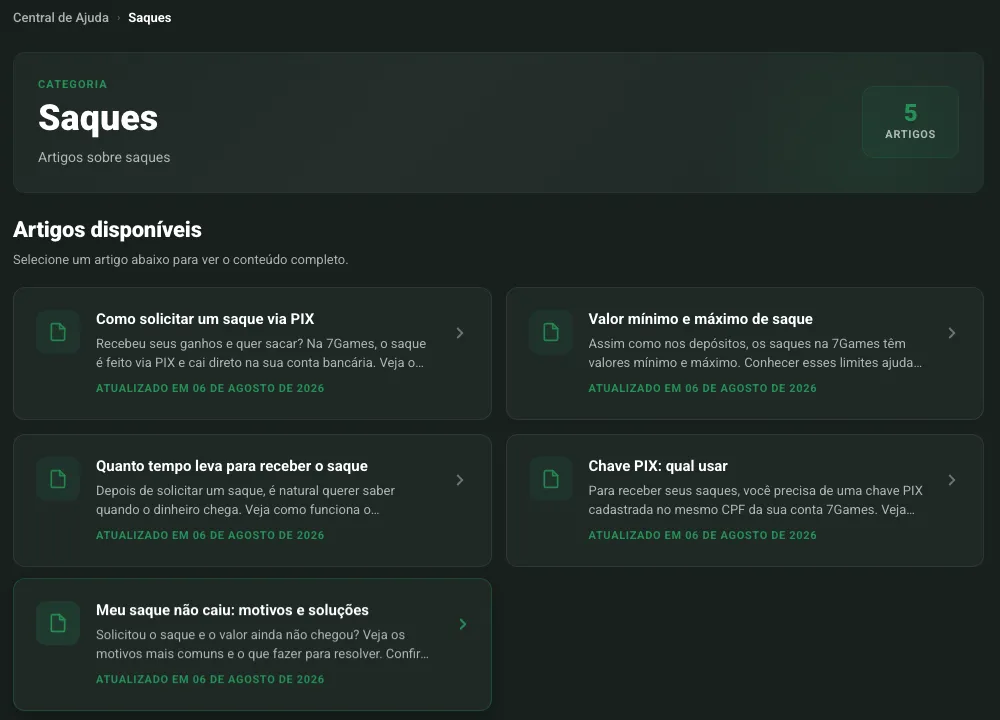Click document icon for Como solicitar um saque via PIX
Screen dimensions: 1000x720
click(x=58, y=332)
